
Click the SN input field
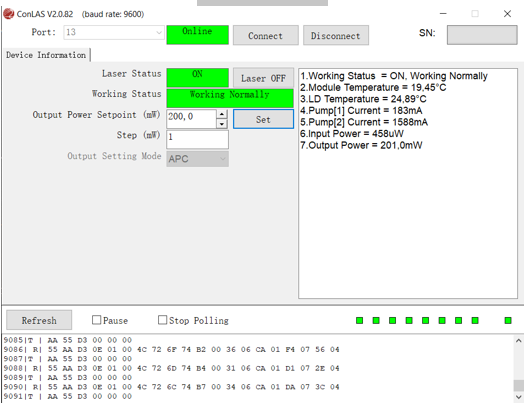pos(482,35)
